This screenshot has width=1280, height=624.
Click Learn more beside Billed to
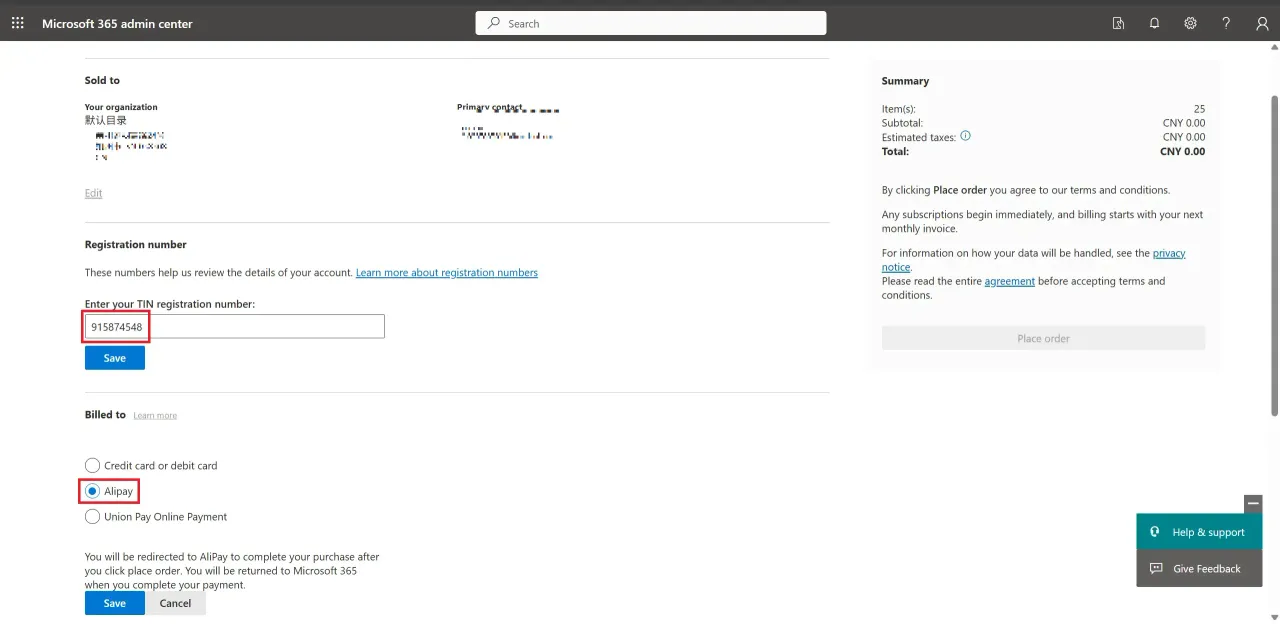coord(155,416)
